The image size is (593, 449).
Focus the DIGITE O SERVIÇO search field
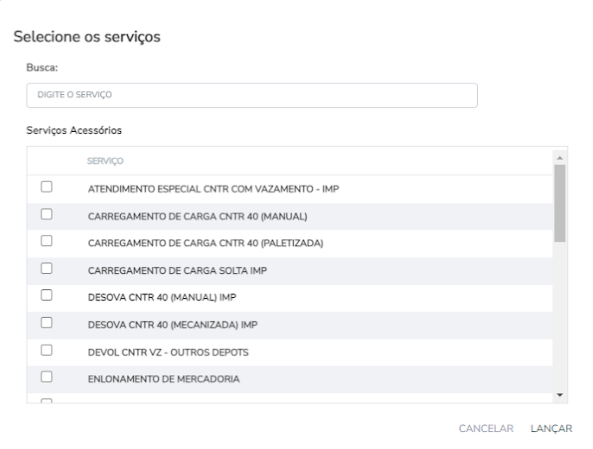(x=252, y=95)
